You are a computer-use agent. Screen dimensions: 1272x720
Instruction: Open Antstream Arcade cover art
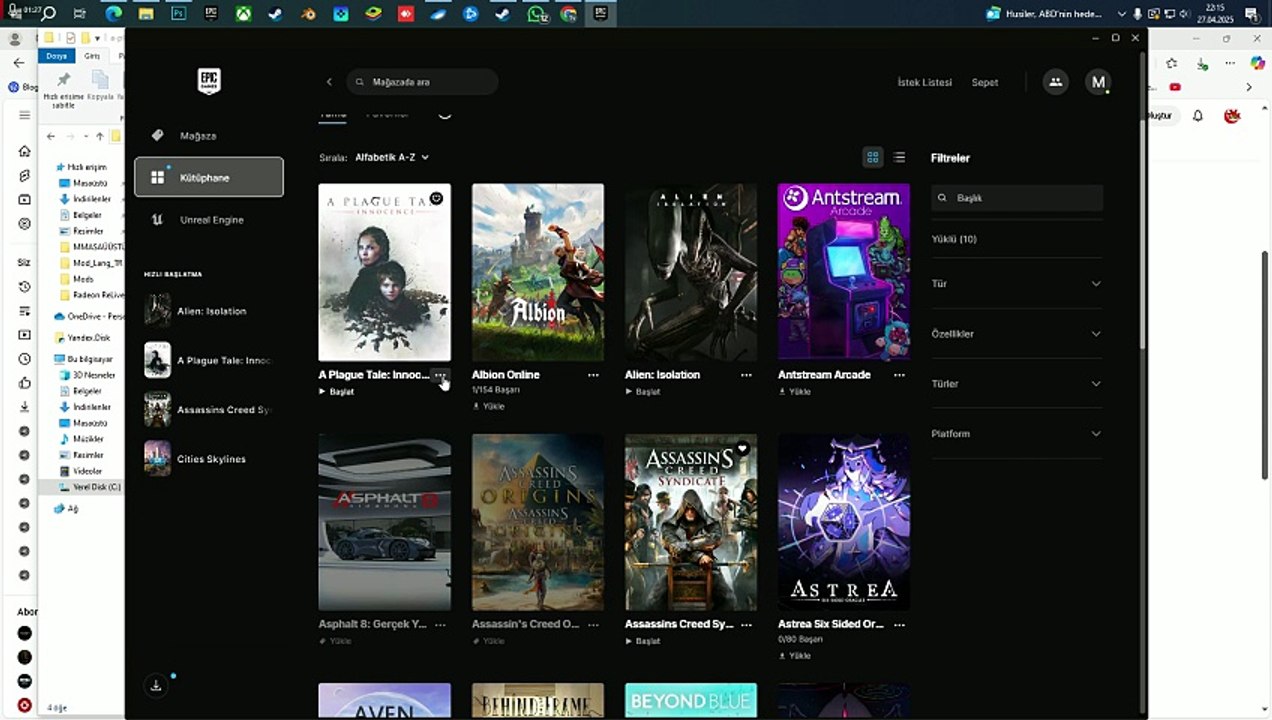pos(844,271)
